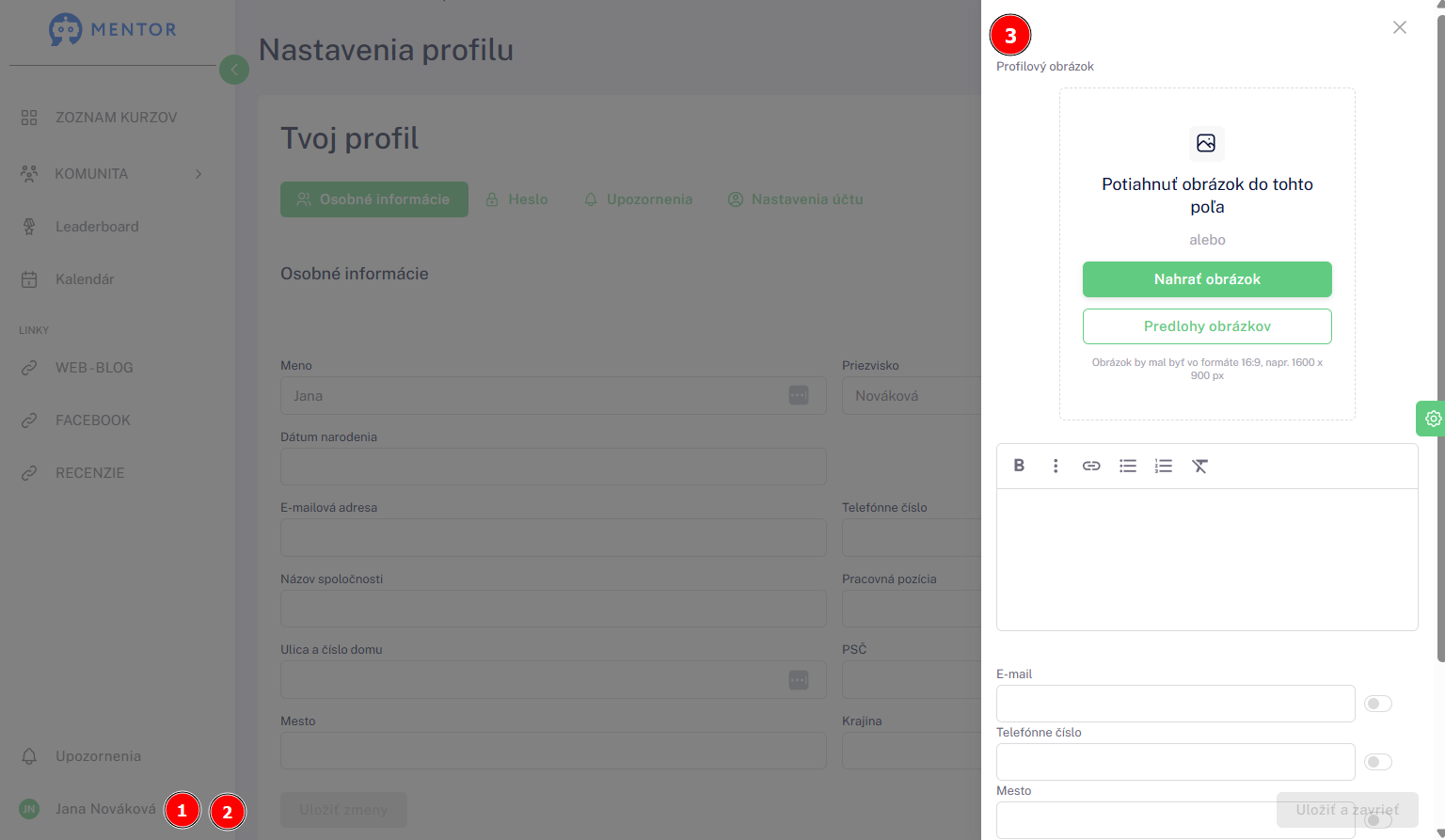Toggle bold in the text editor toolbar
1445x840 pixels.
(1019, 466)
